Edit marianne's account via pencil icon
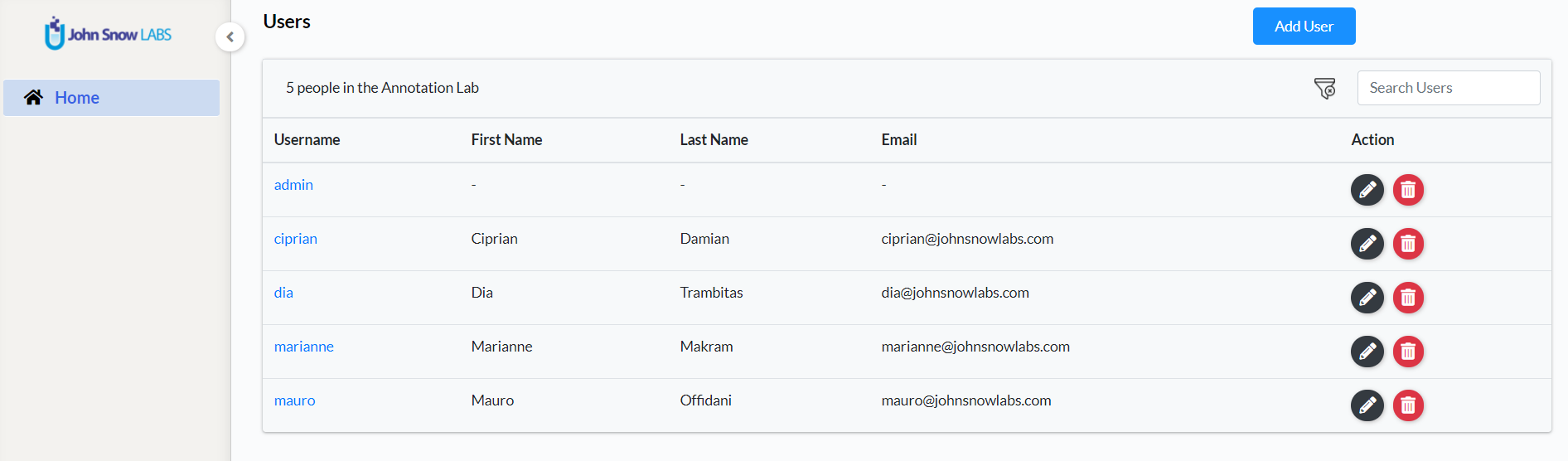 [x=1367, y=352]
